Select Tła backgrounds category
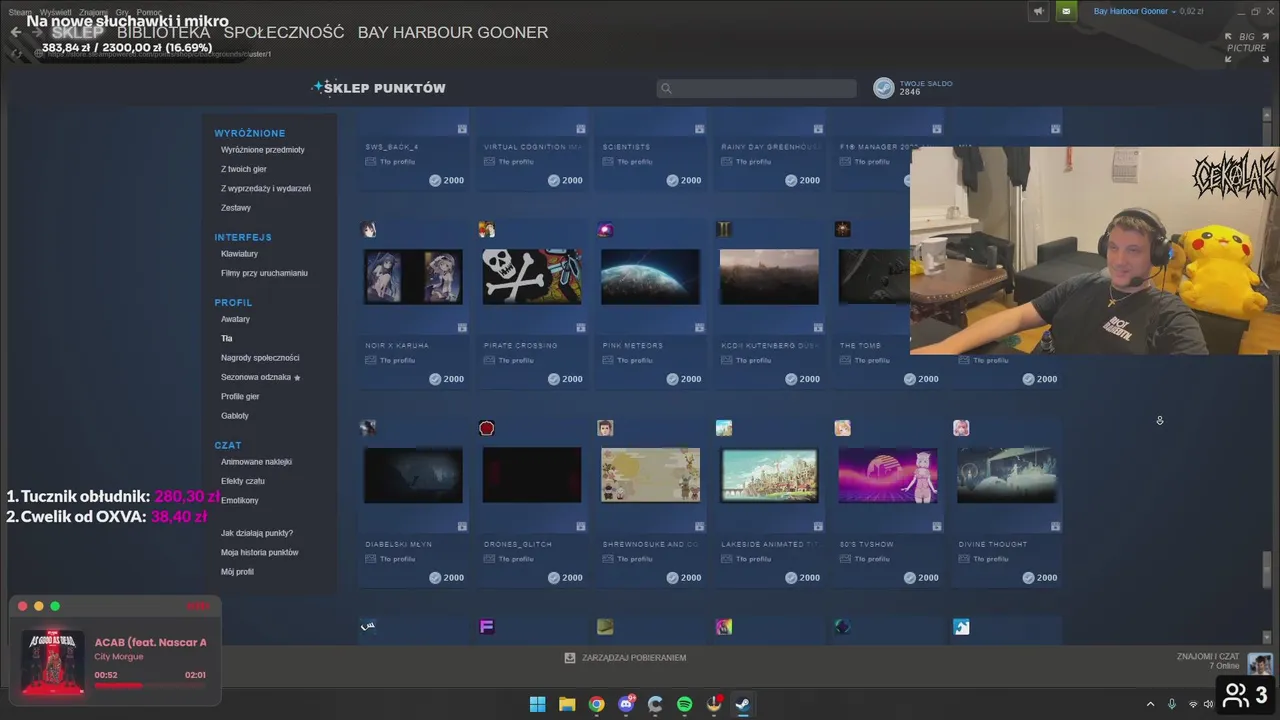1280x720 pixels. click(227, 338)
